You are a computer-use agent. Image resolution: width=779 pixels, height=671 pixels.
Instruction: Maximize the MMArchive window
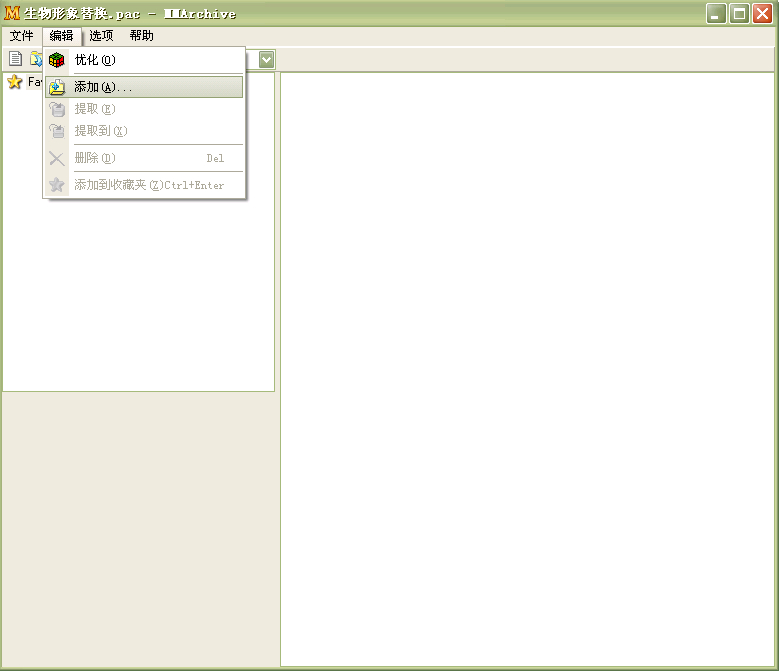click(739, 13)
